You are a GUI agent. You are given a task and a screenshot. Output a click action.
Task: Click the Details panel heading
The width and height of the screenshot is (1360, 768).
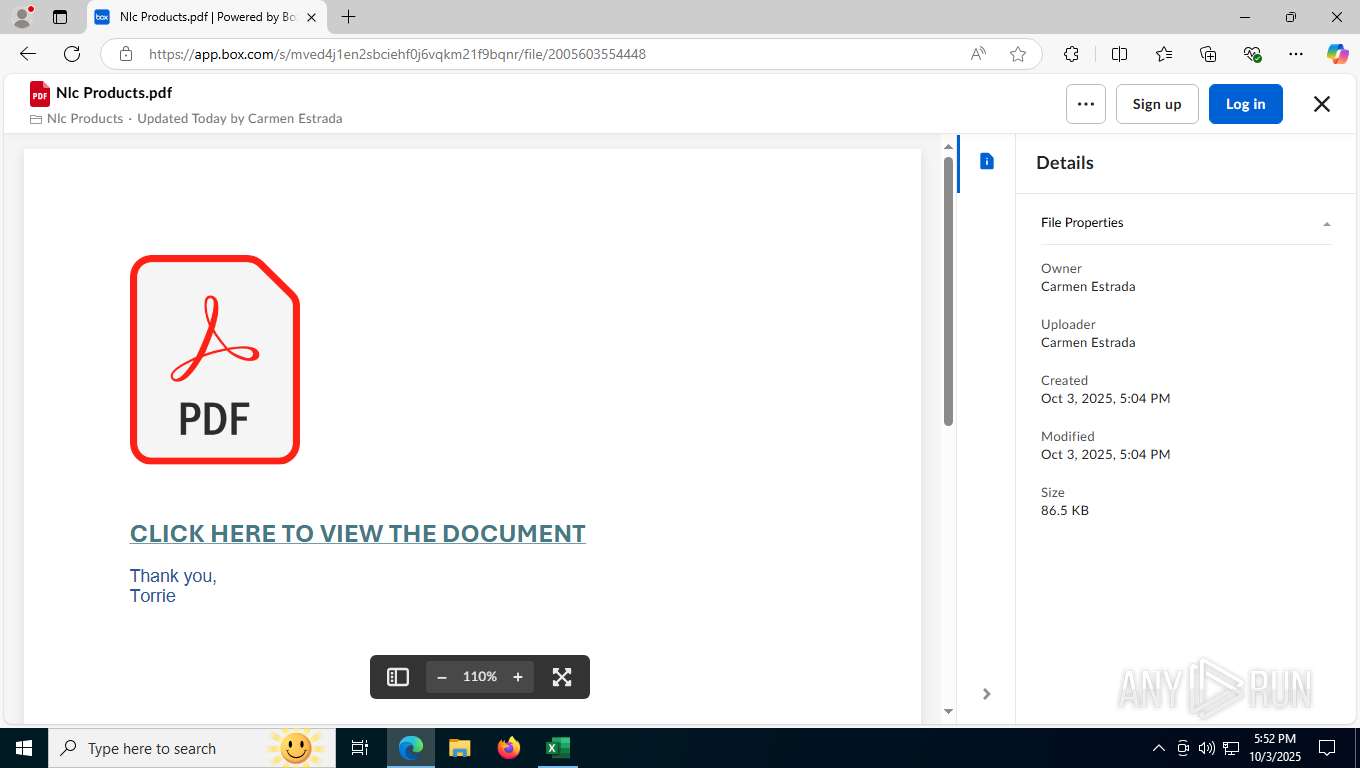1065,163
